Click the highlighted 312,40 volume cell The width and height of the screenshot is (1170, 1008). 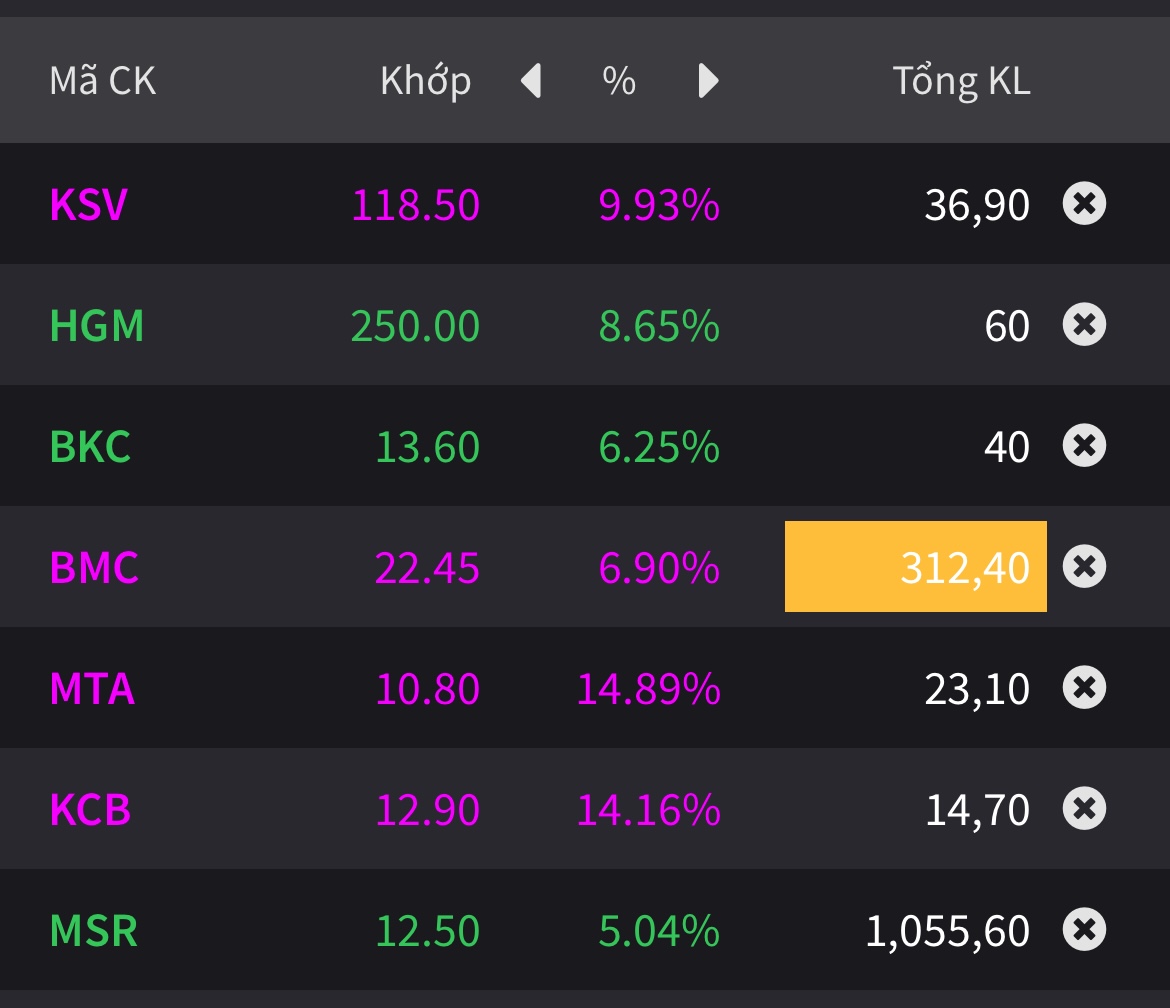tap(915, 567)
